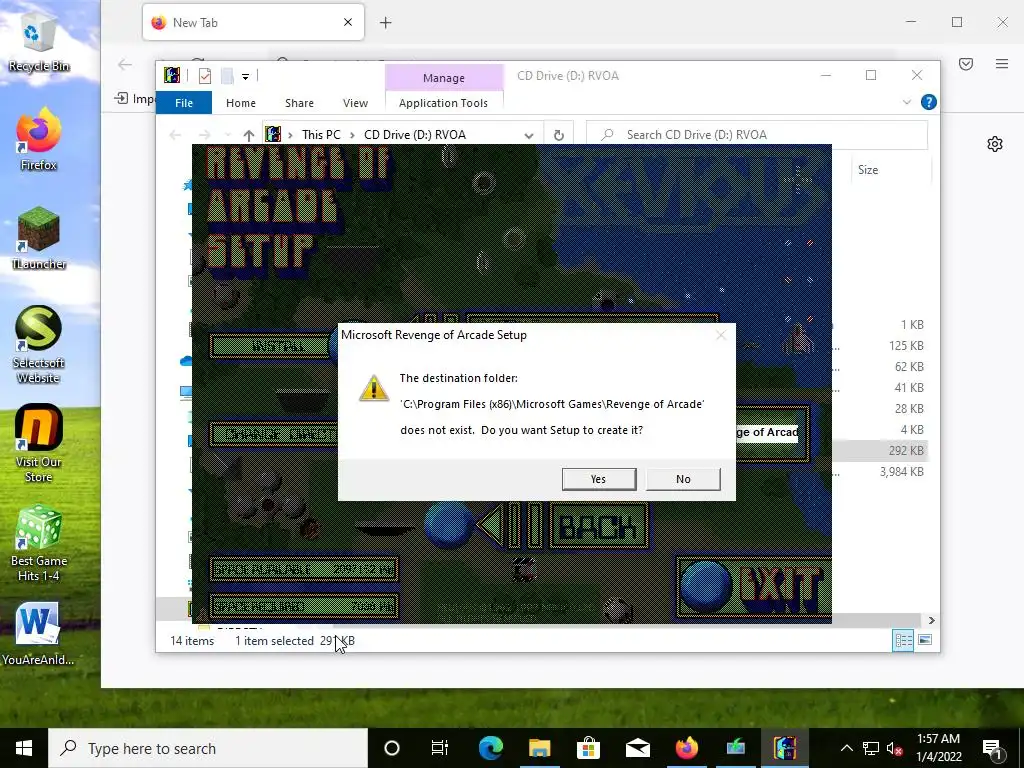
Task: Decline folder creation with No button
Action: pyautogui.click(x=683, y=479)
